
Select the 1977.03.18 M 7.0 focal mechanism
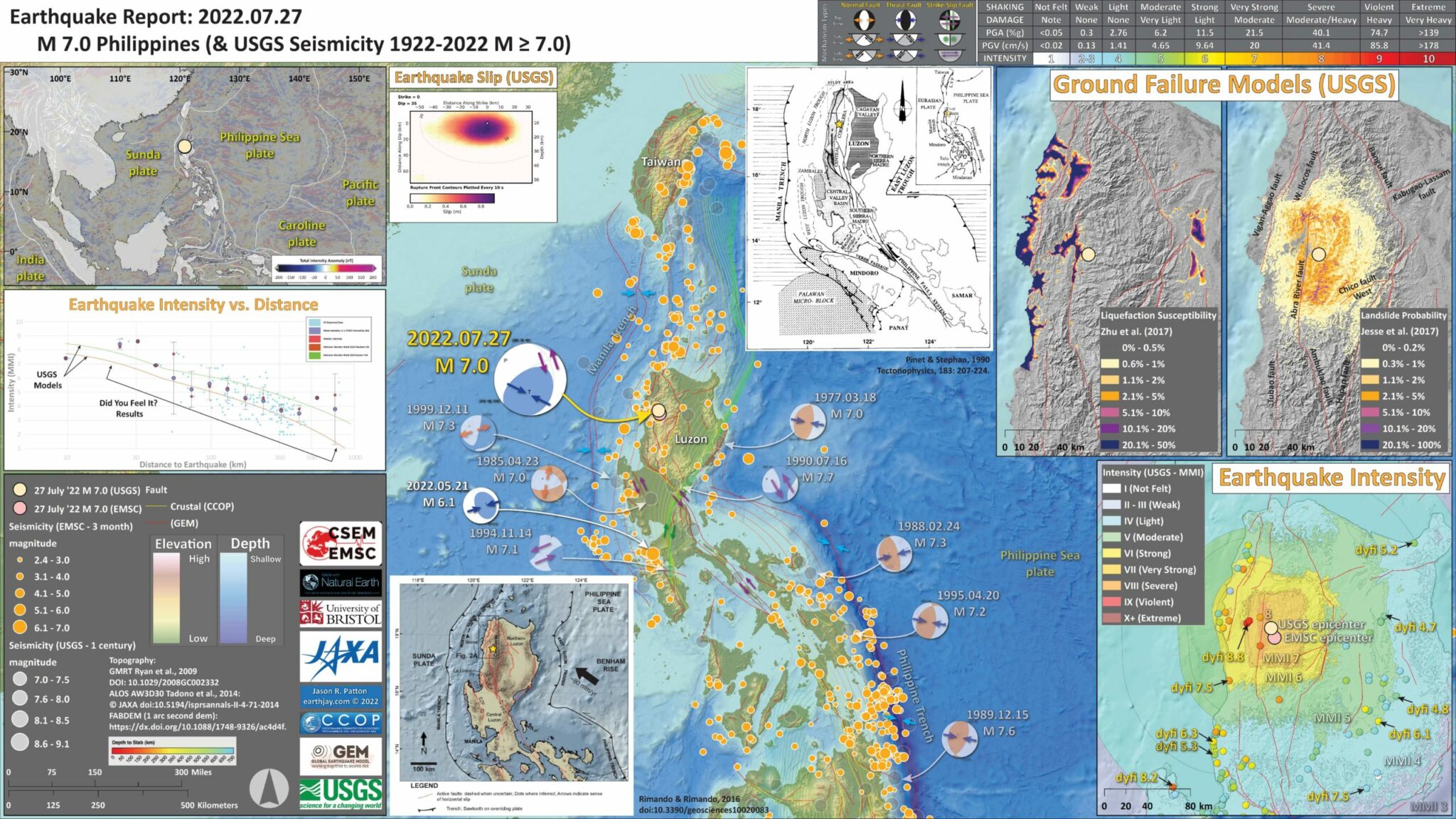808,422
